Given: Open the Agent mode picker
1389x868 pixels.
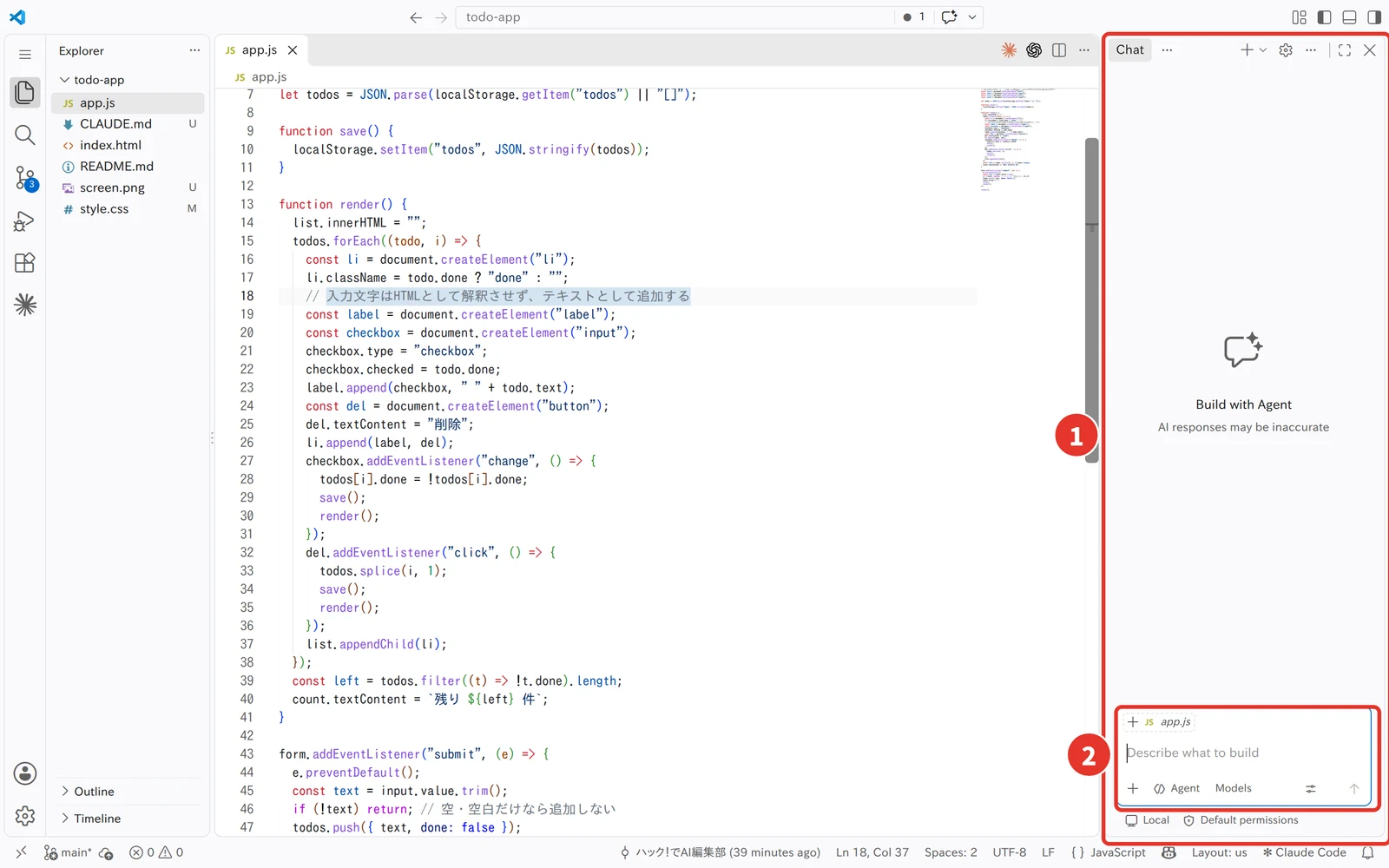Looking at the screenshot, I should [x=1177, y=788].
